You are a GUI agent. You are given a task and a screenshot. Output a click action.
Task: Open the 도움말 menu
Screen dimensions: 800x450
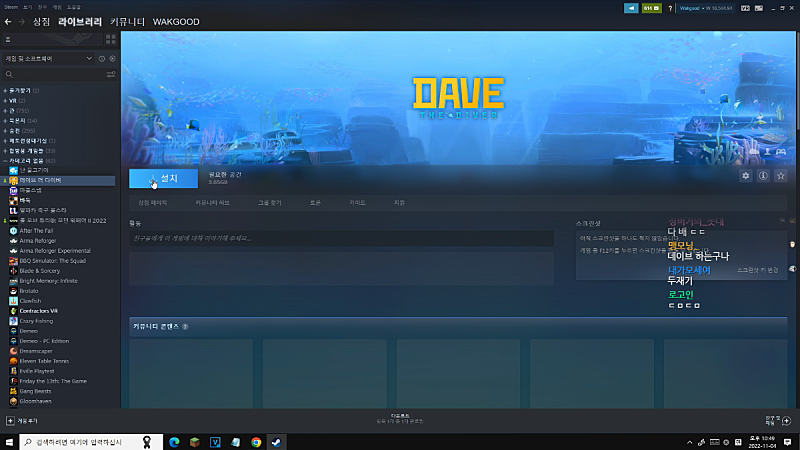pyautogui.click(x=74, y=7)
